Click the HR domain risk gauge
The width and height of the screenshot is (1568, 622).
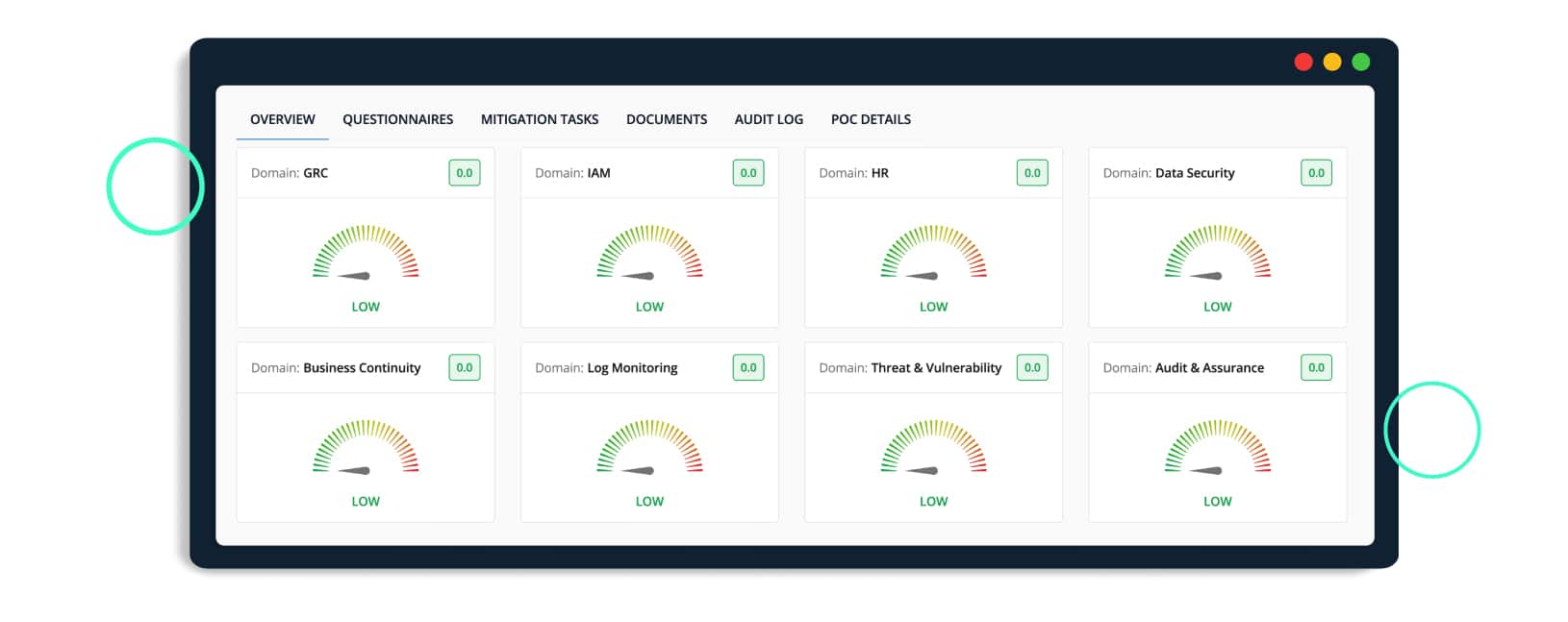coord(933,253)
